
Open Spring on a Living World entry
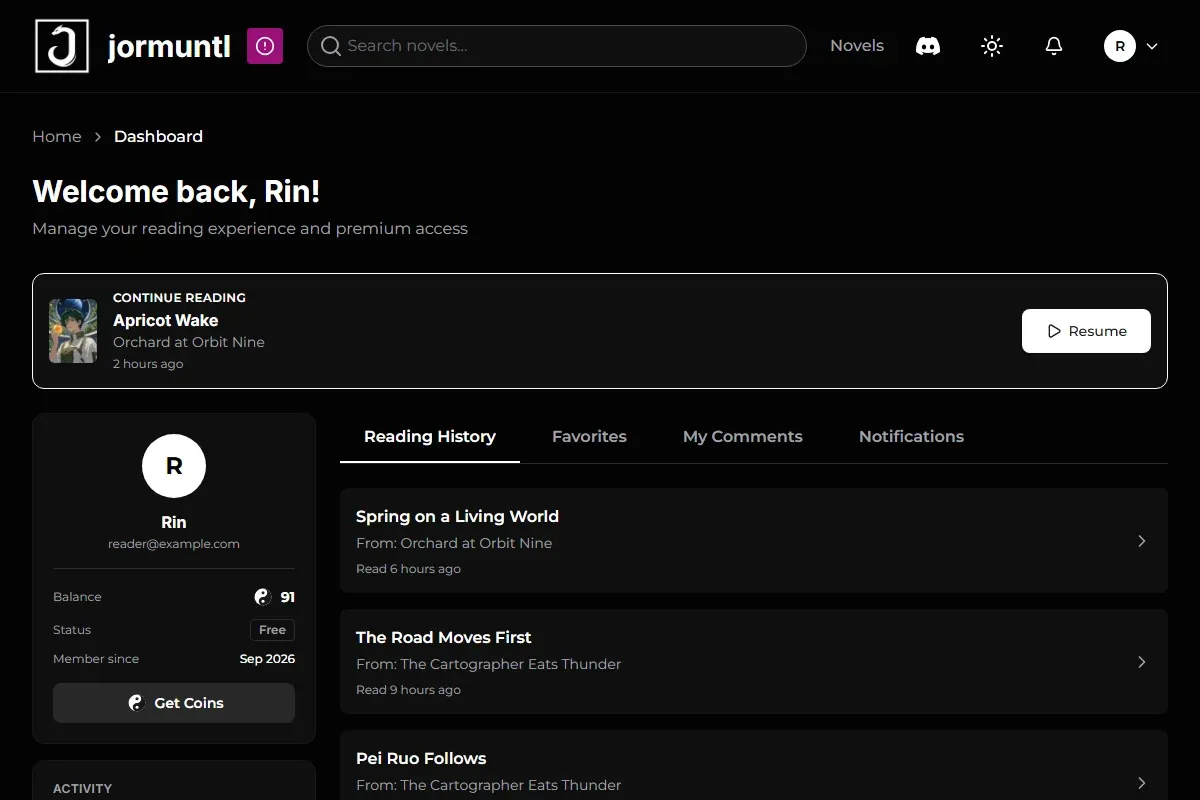point(754,541)
